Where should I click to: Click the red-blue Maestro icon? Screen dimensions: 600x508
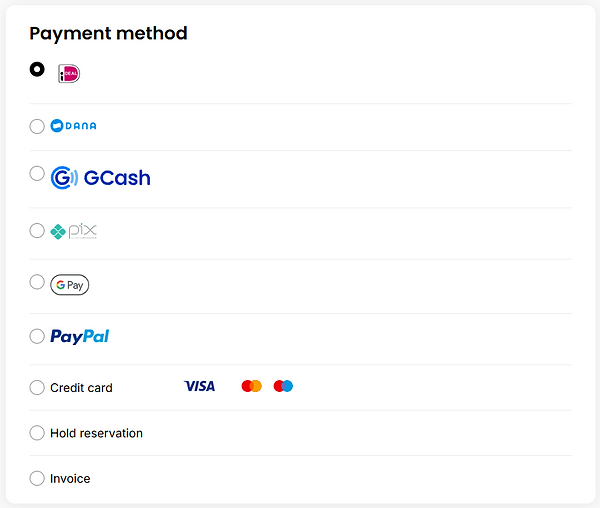tap(284, 386)
